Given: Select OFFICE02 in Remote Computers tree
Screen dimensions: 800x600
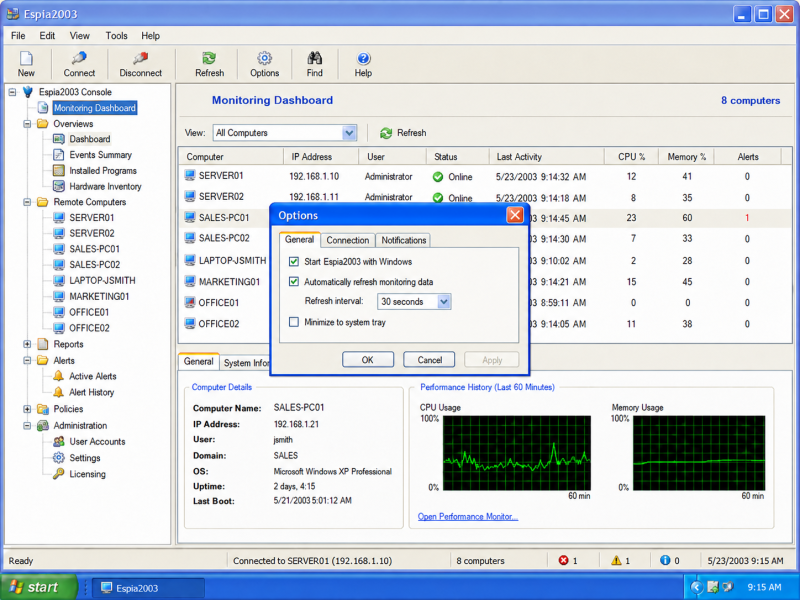Looking at the screenshot, I should coord(89,328).
